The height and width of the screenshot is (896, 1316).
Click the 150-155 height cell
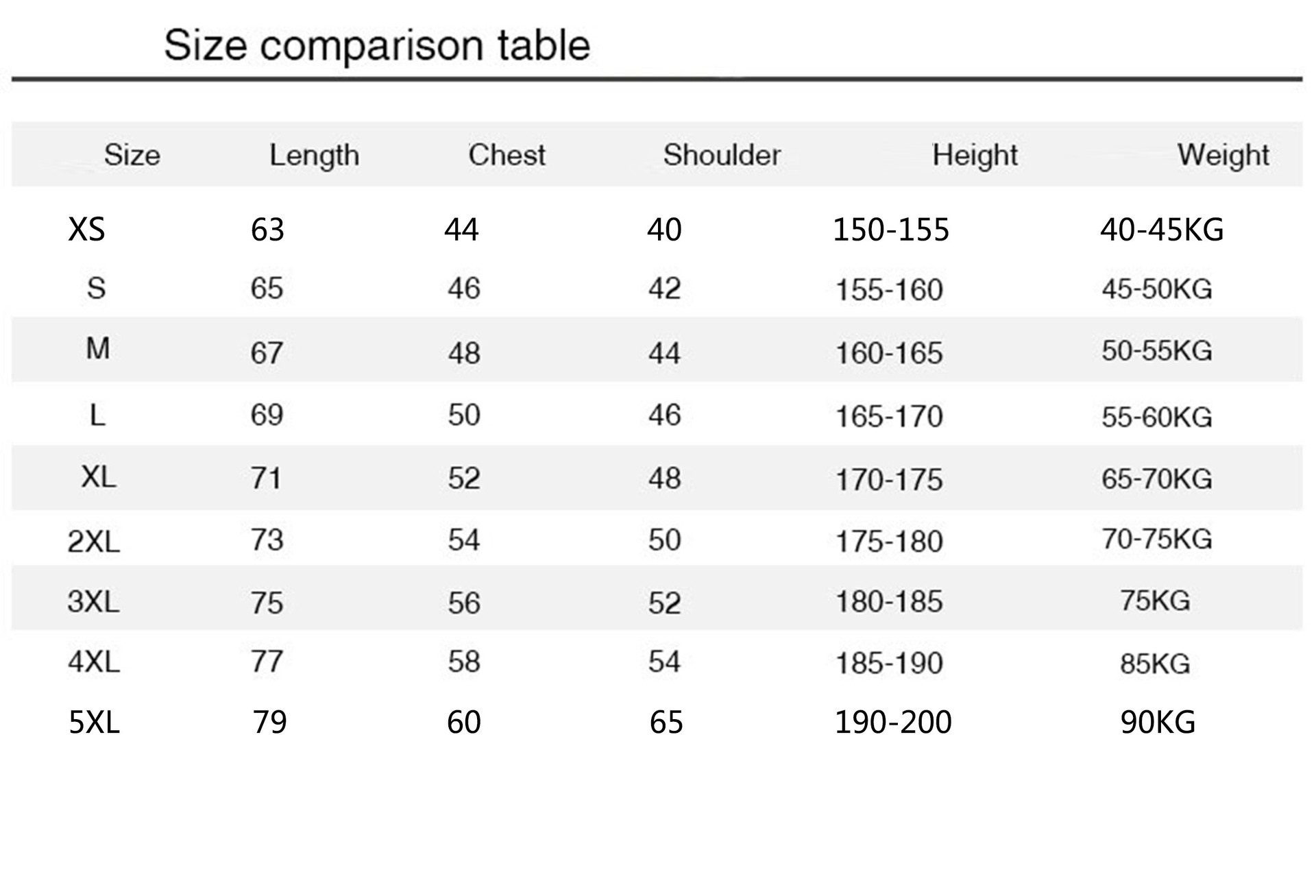point(890,230)
